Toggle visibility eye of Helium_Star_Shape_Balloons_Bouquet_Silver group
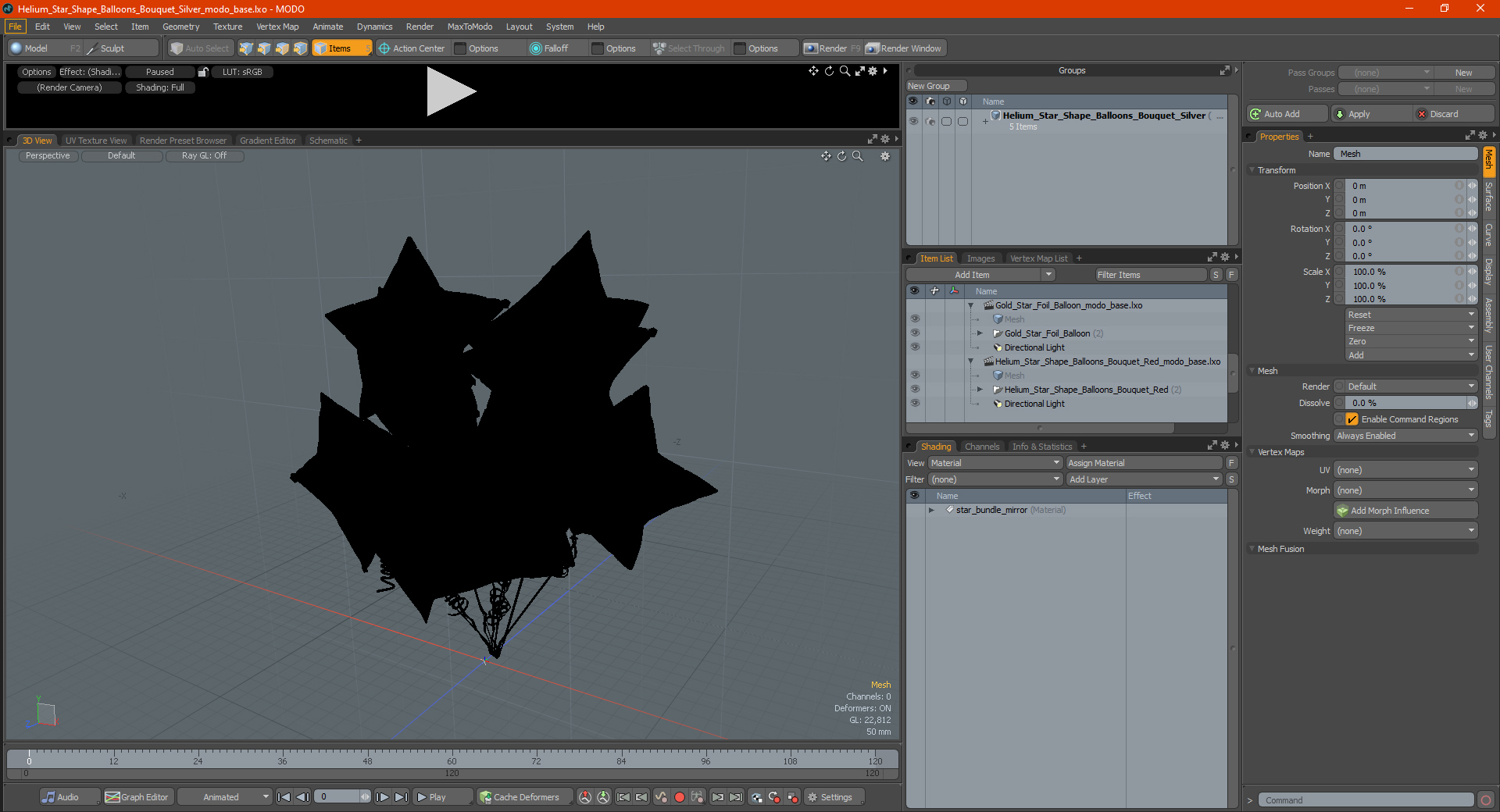Image resolution: width=1500 pixels, height=812 pixels. [913, 121]
